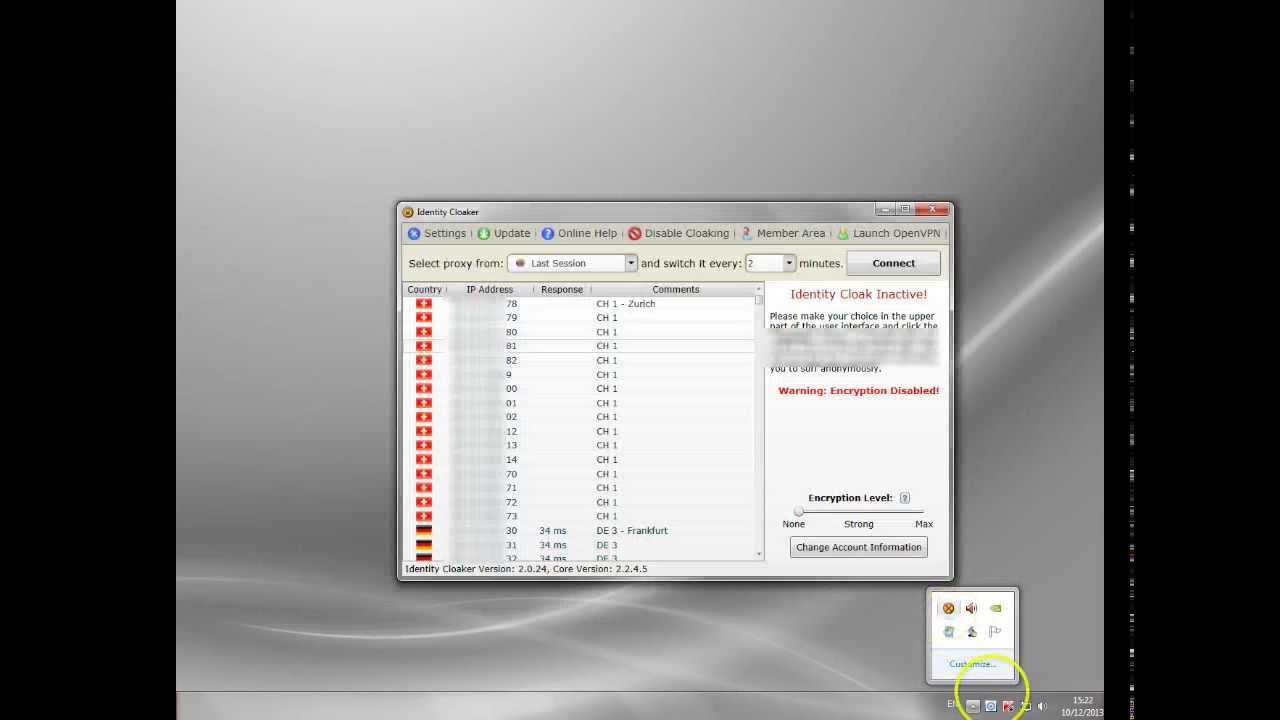Click 'None' encryption level label
This screenshot has height=720, width=1280.
tap(794, 524)
